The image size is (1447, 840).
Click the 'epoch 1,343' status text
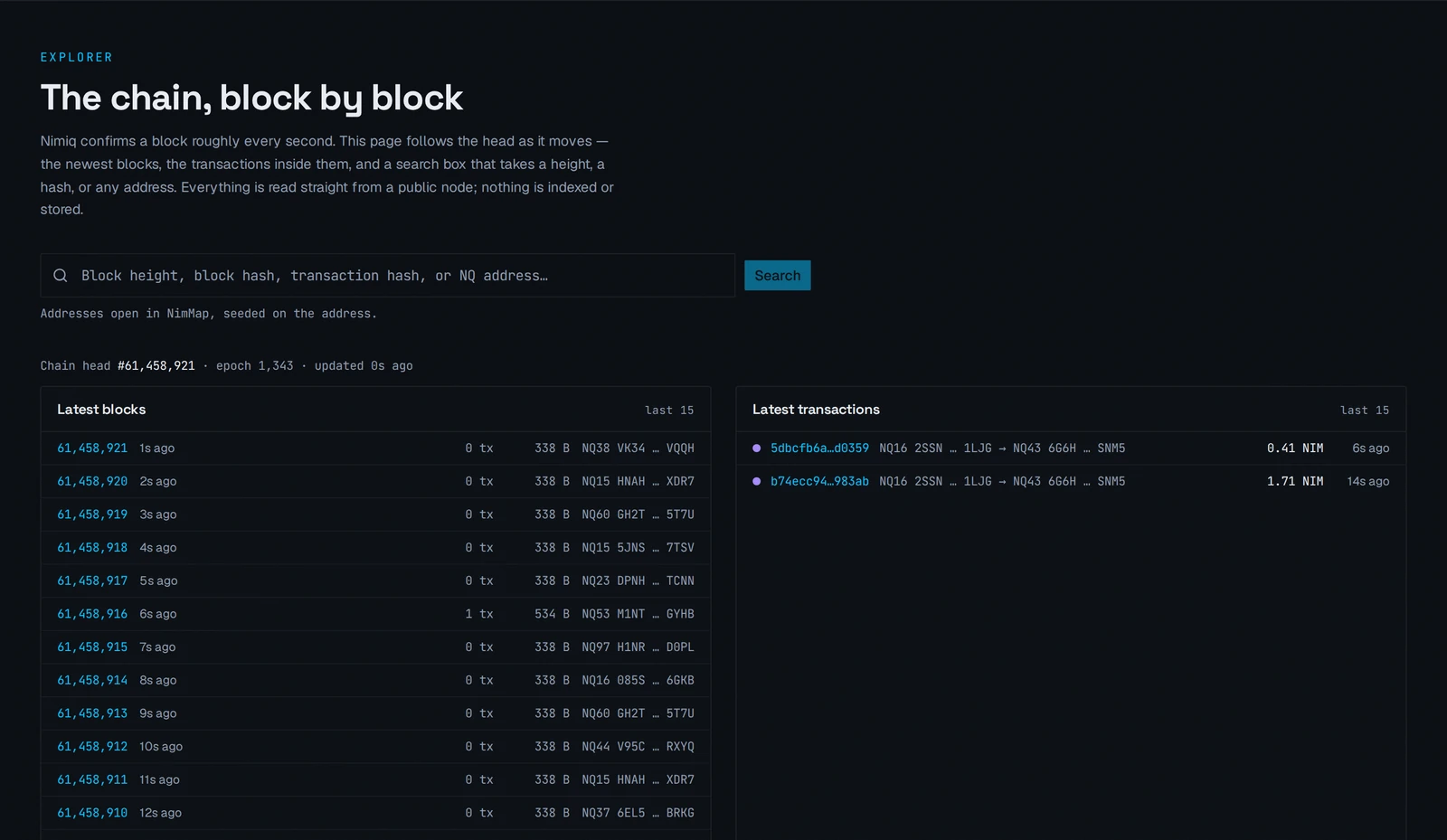pyautogui.click(x=255, y=366)
